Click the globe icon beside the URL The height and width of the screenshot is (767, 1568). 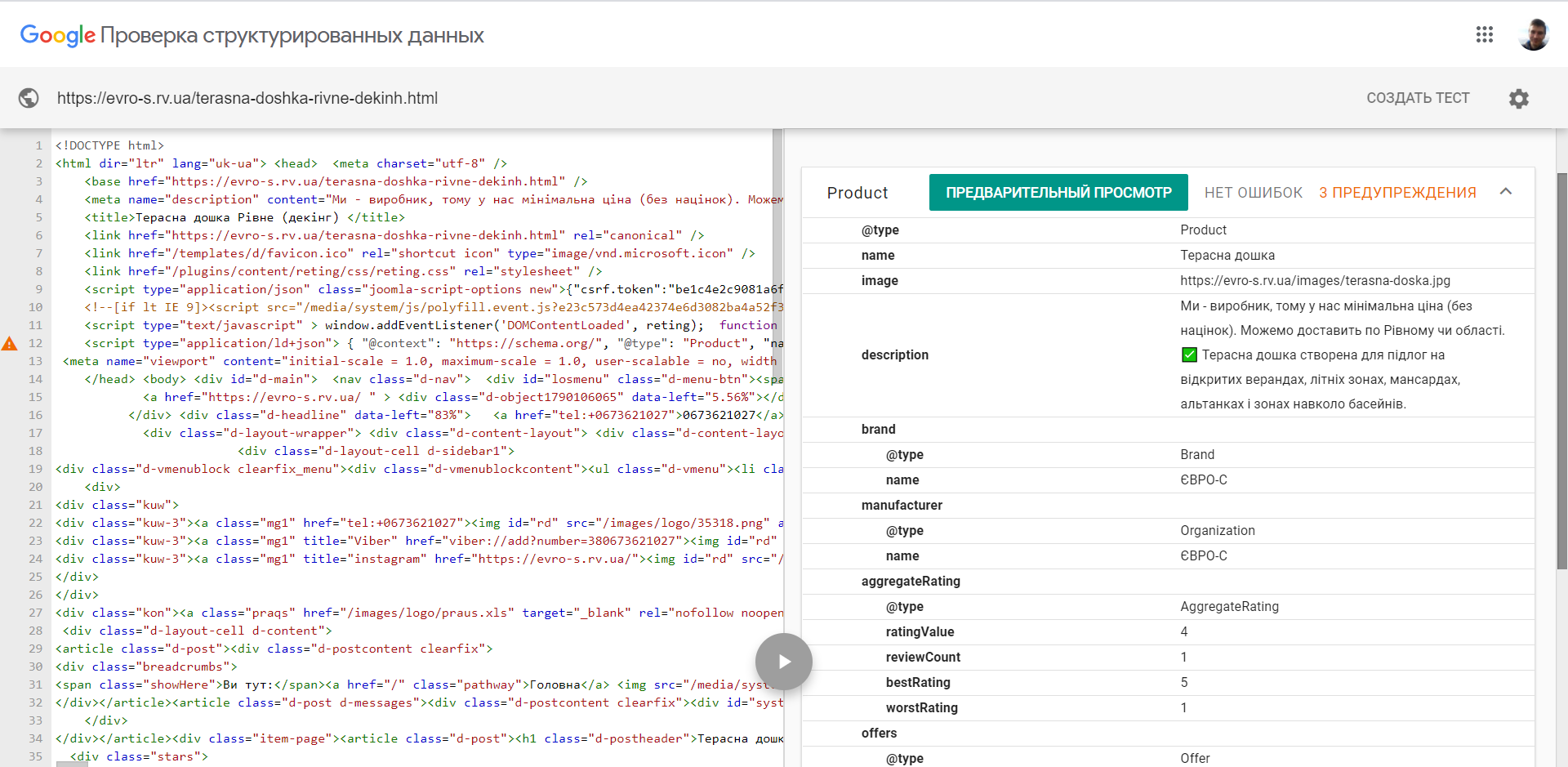[29, 98]
